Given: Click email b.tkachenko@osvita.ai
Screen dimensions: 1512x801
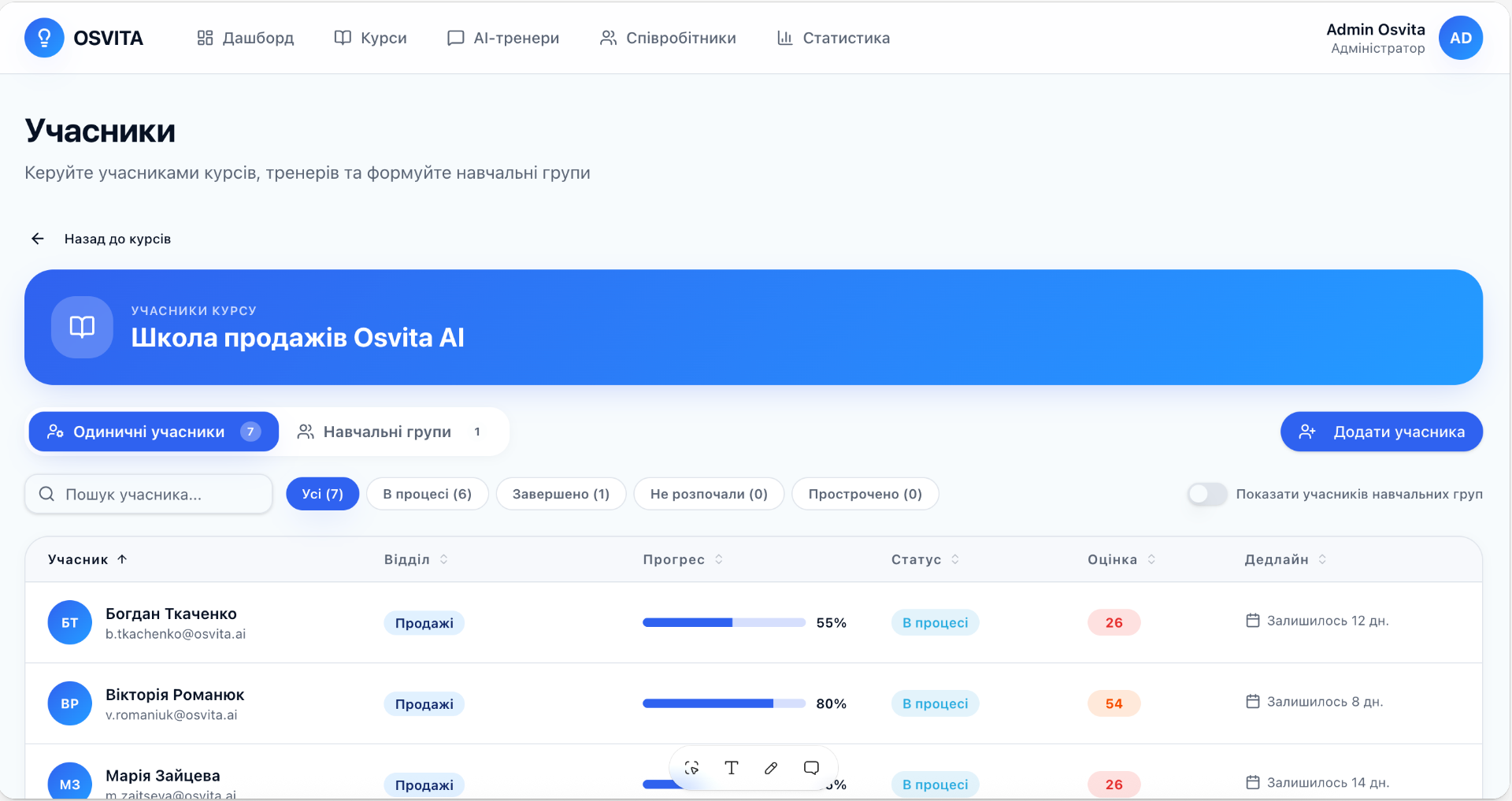Looking at the screenshot, I should [x=176, y=634].
